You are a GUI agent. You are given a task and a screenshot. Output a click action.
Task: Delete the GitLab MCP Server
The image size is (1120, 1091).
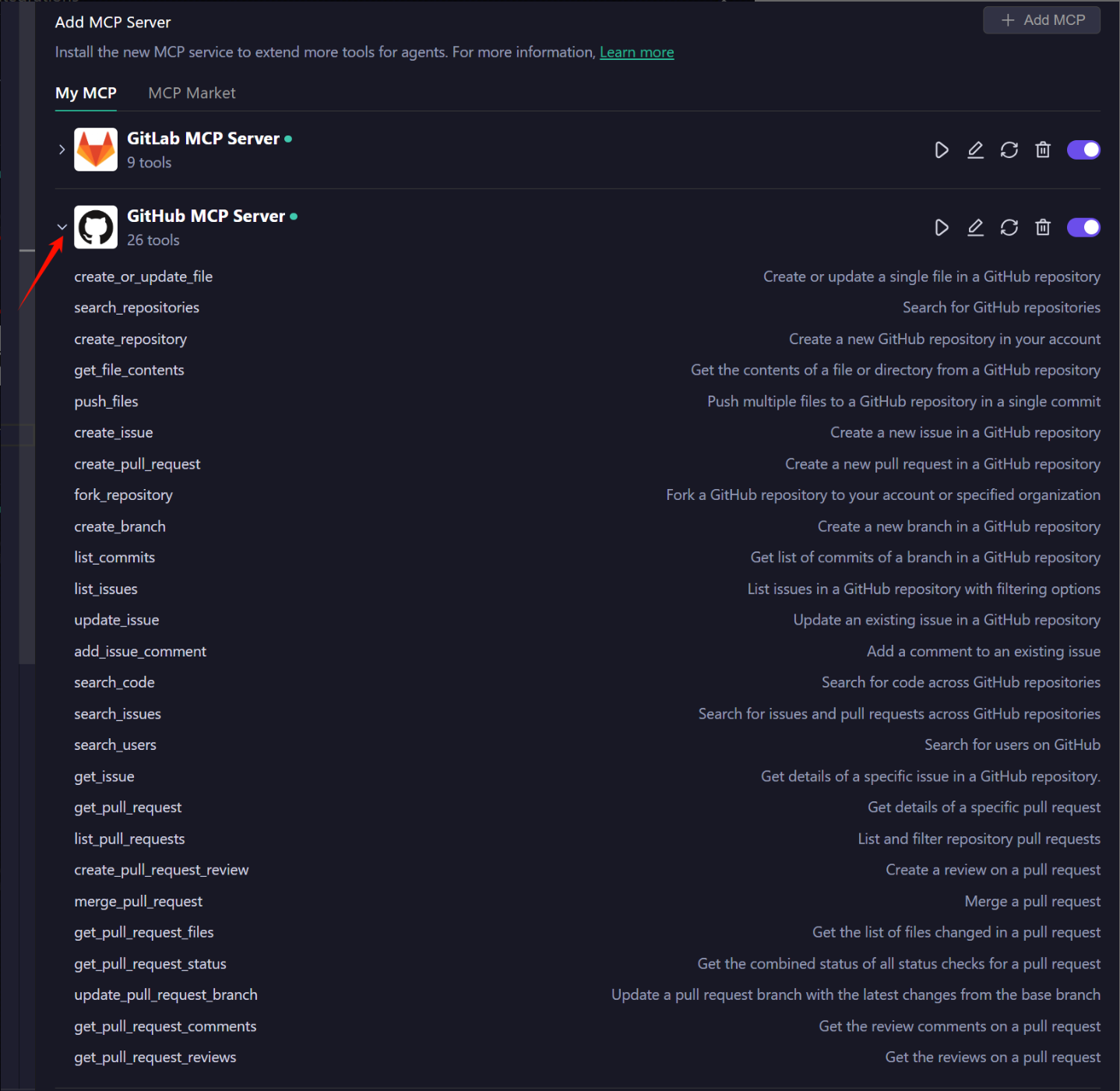(x=1043, y=150)
